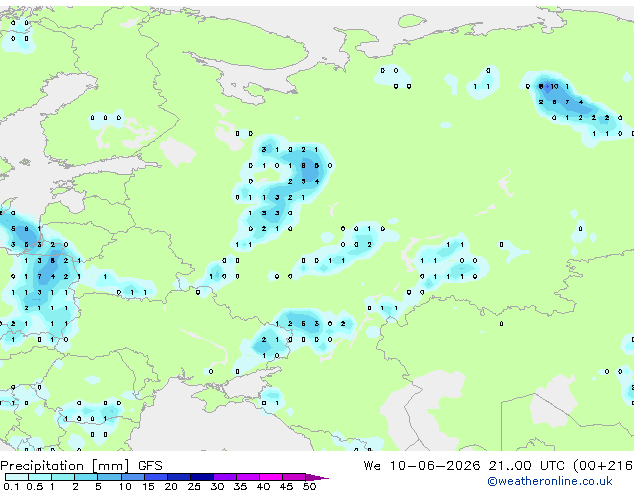Select the 20–25 mm dark blue legend swatch
The height and width of the screenshot is (490, 634).
pos(179,477)
